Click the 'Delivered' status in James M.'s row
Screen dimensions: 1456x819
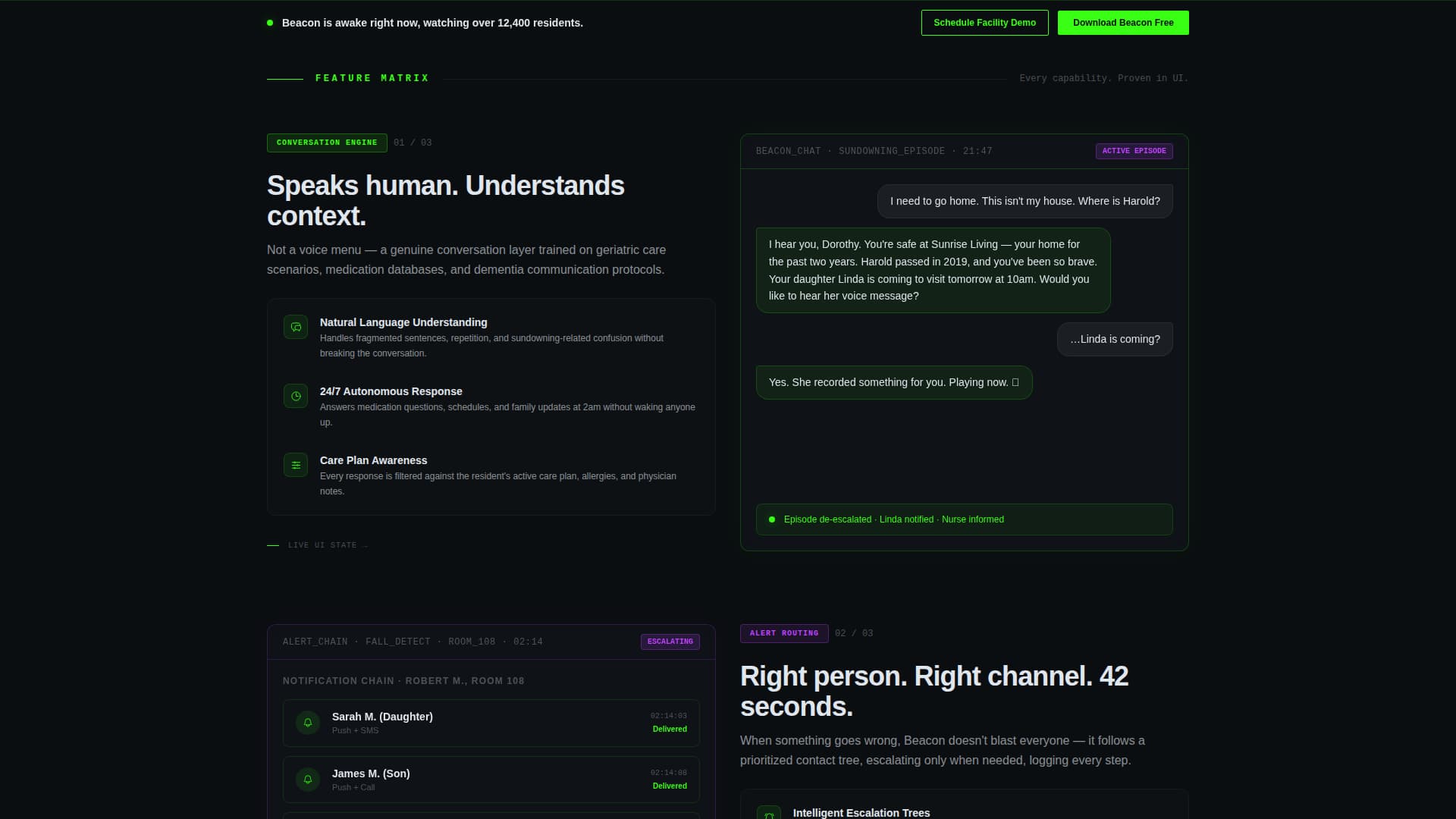click(x=670, y=786)
